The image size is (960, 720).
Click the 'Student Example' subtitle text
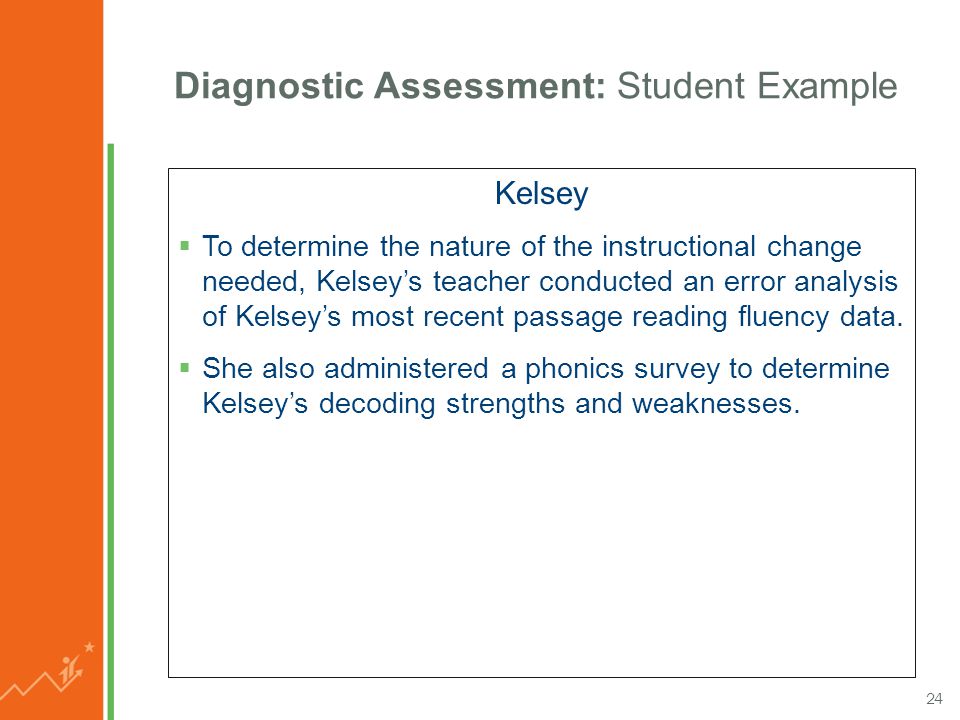[757, 86]
